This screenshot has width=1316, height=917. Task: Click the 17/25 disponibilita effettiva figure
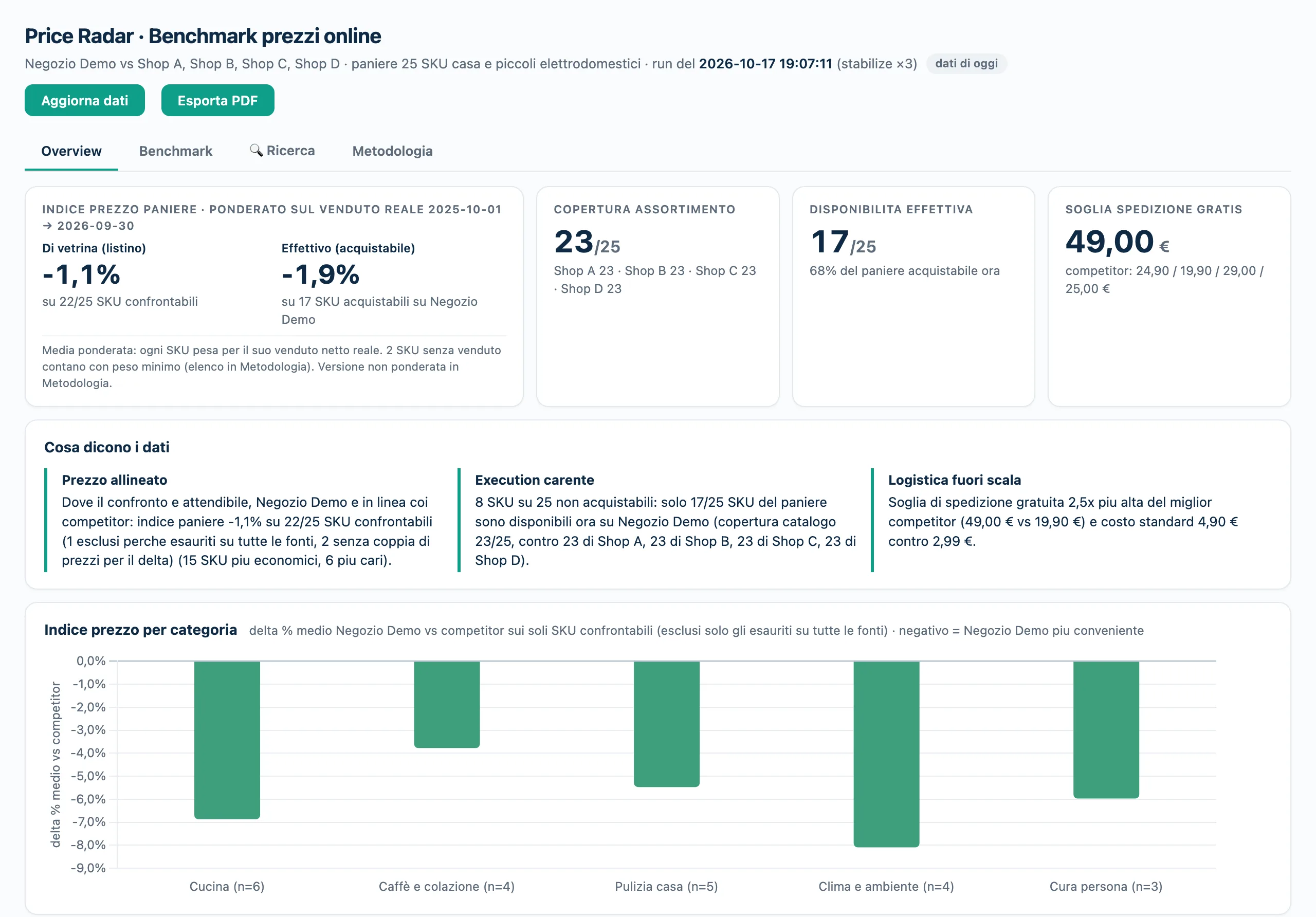[843, 242]
